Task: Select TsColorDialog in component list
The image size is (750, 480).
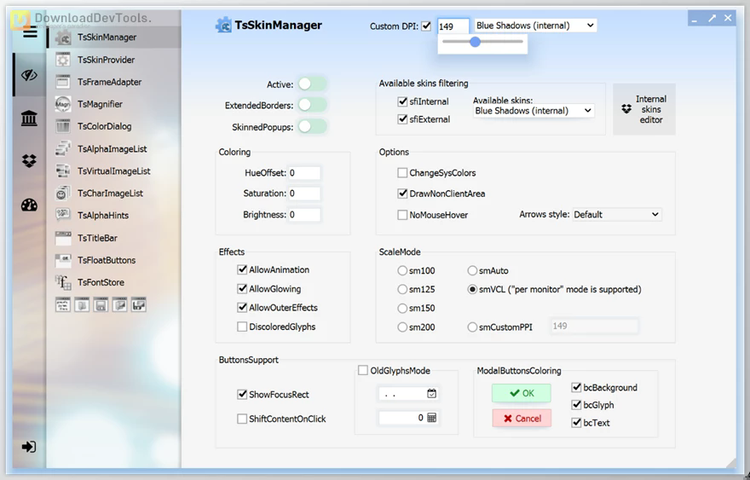Action: pyautogui.click(x=114, y=126)
